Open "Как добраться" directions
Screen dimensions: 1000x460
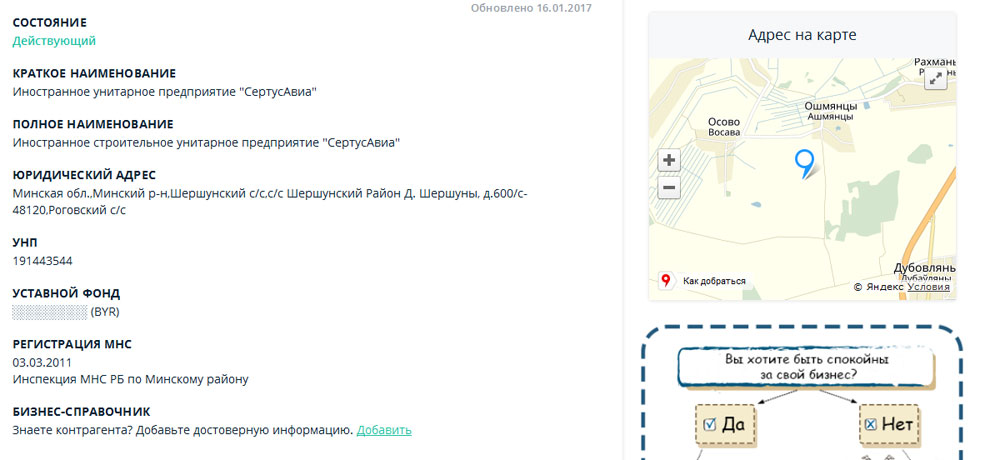tap(714, 281)
